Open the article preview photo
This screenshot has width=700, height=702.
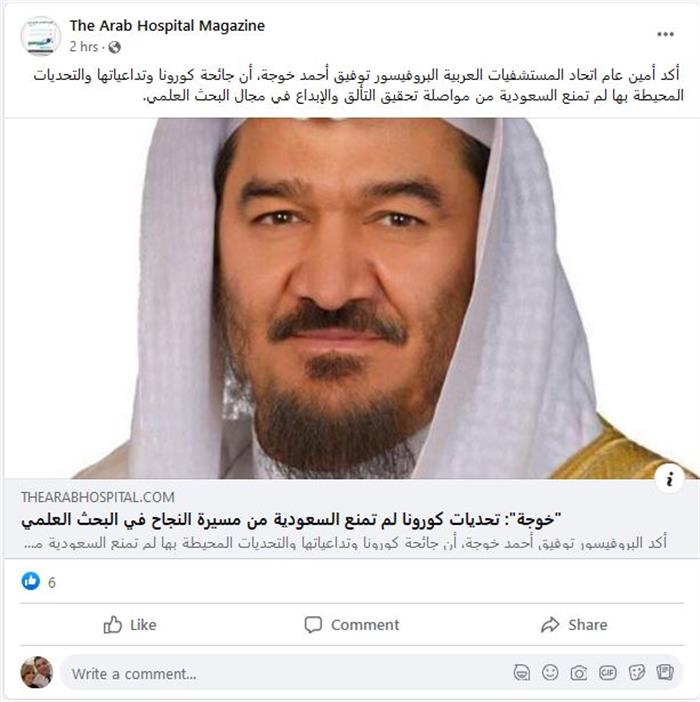coord(351,298)
